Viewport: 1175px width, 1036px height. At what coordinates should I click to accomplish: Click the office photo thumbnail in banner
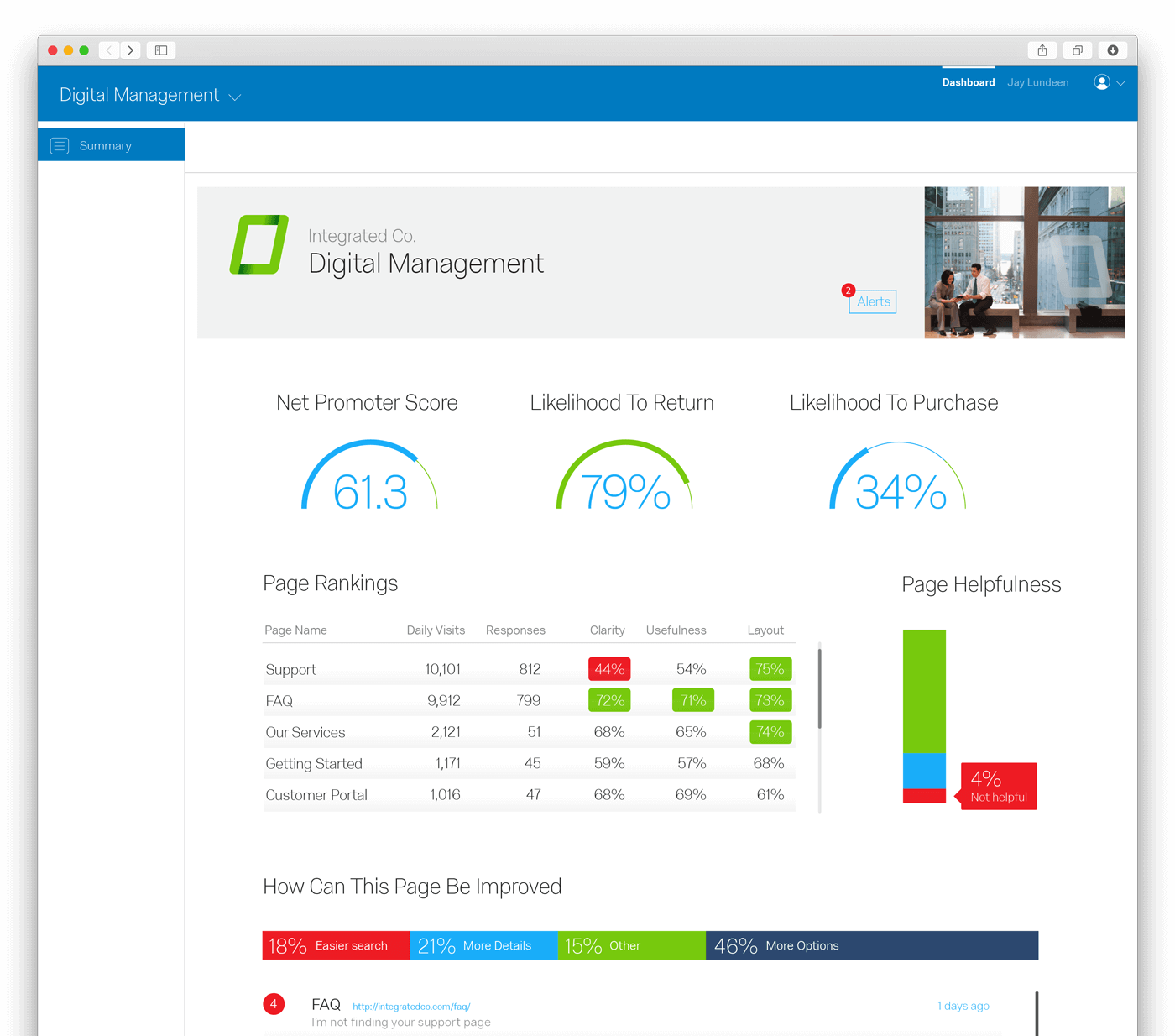click(x=1025, y=263)
